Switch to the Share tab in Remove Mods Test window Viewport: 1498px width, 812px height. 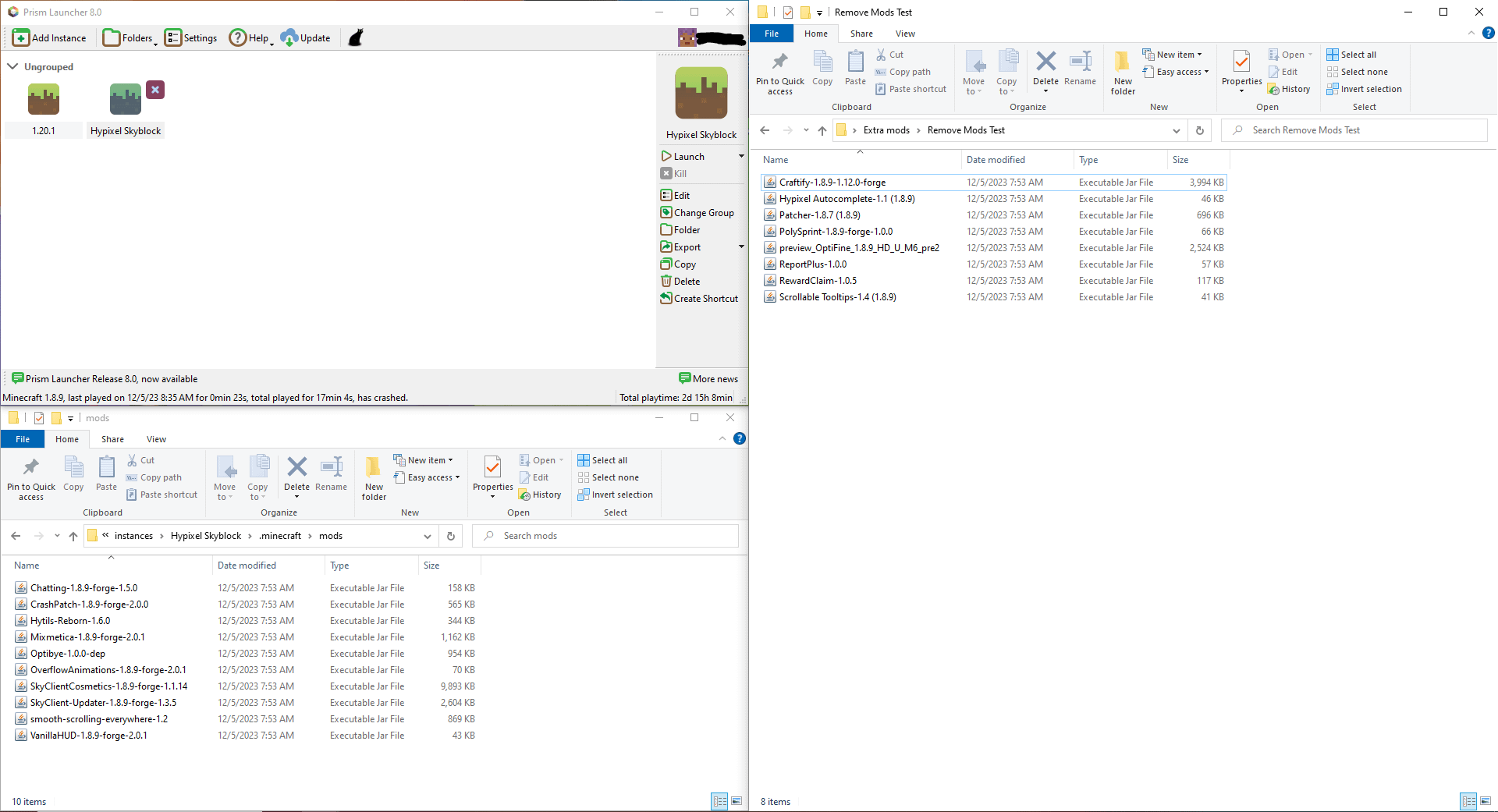pos(861,34)
